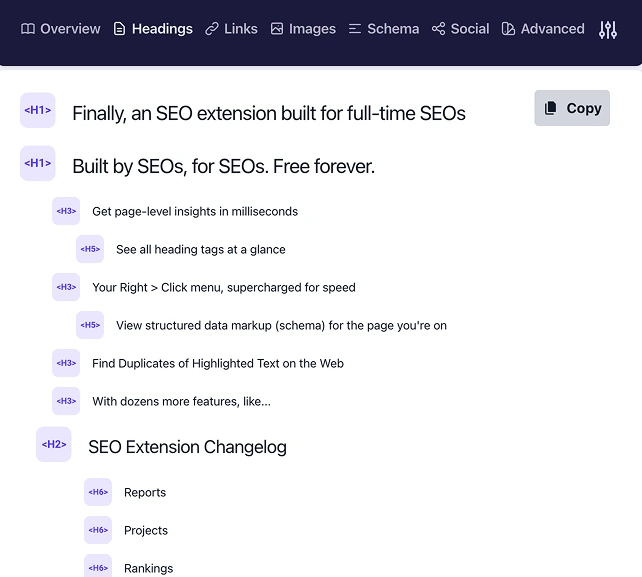Viewport: 642px width, 577px height.
Task: Click the H1 badge beside Built by SEOs
Action: (38, 164)
